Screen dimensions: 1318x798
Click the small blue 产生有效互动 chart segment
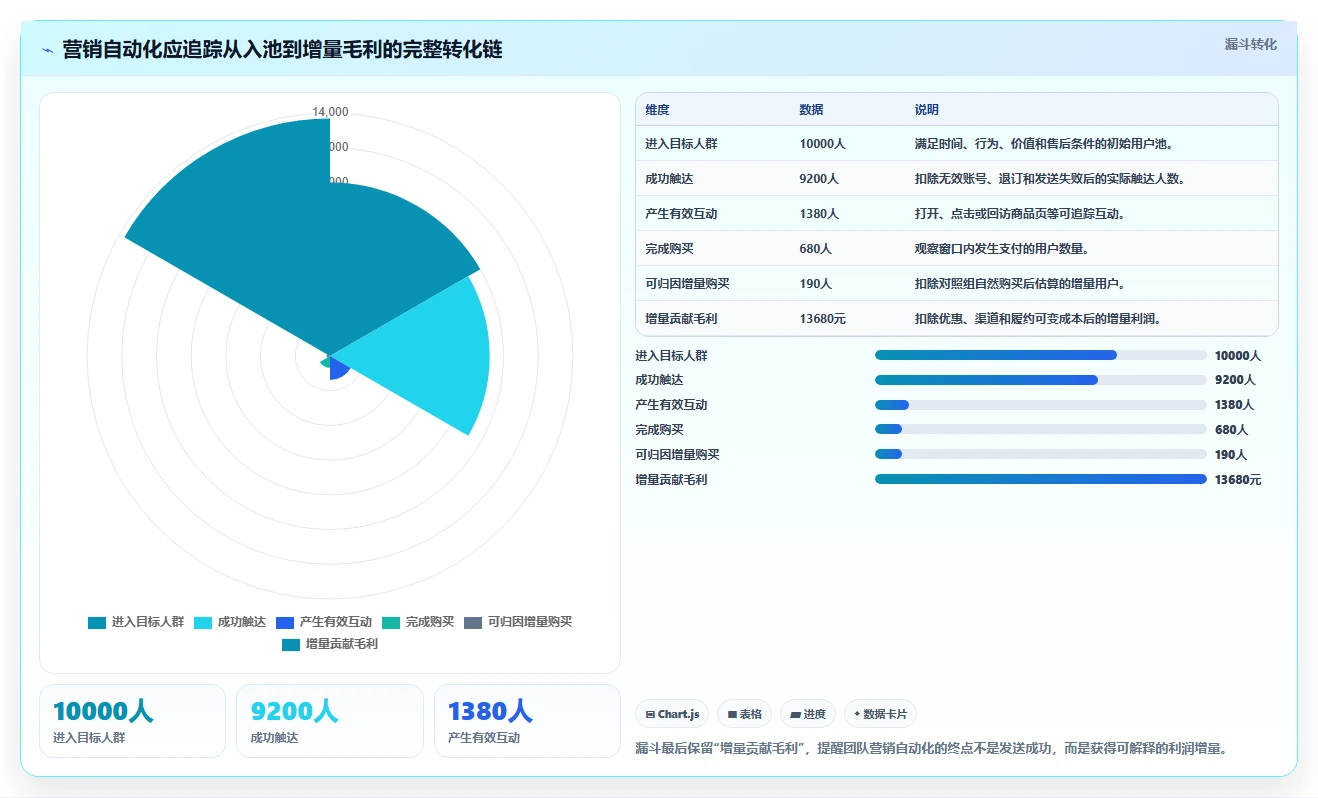(x=338, y=366)
